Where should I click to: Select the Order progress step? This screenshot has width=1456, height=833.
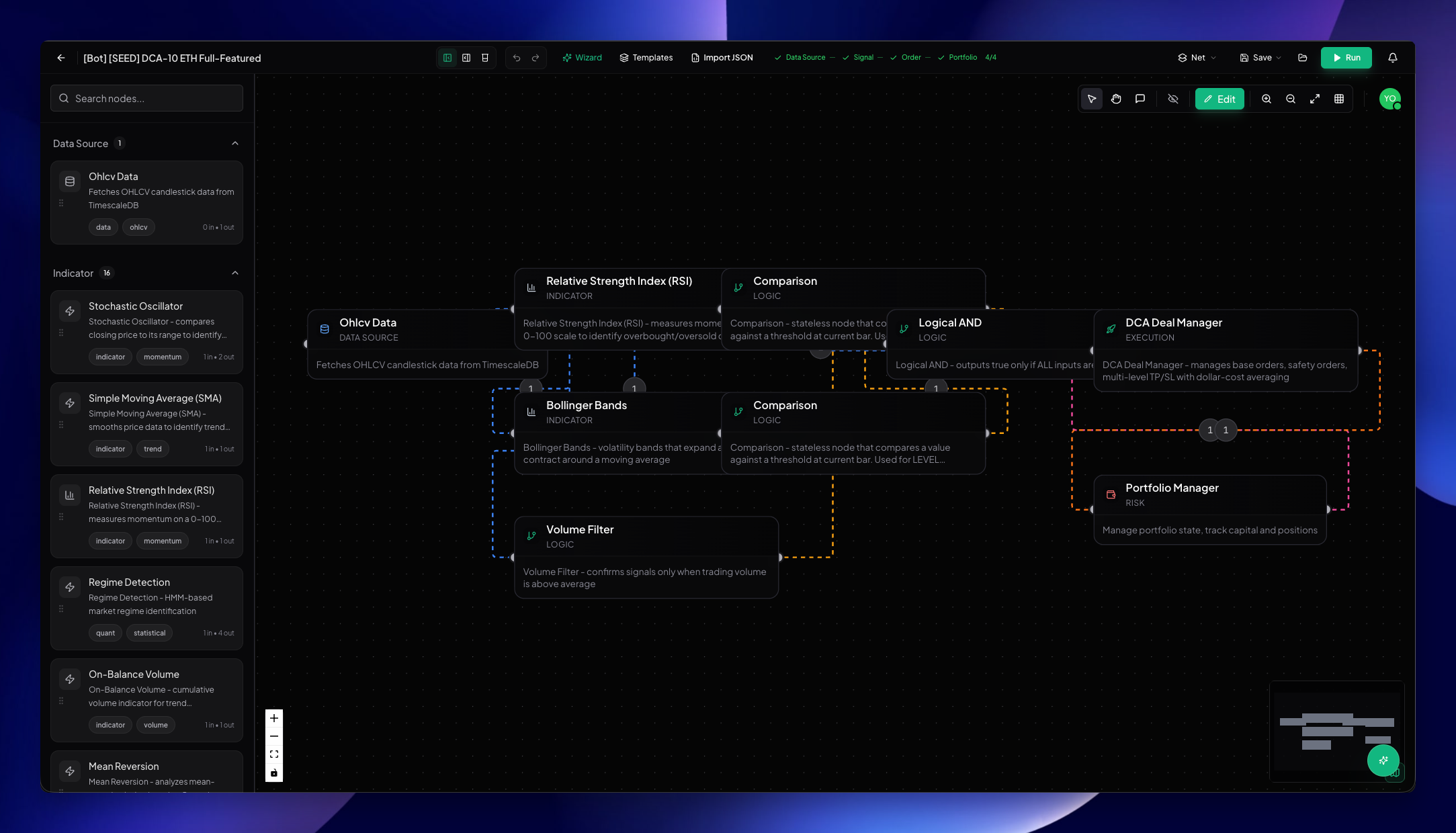tap(906, 58)
